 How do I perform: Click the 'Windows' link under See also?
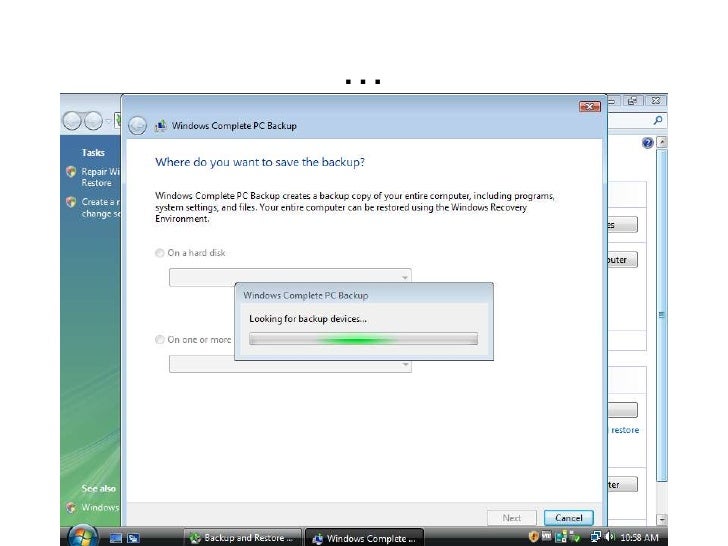pos(100,507)
